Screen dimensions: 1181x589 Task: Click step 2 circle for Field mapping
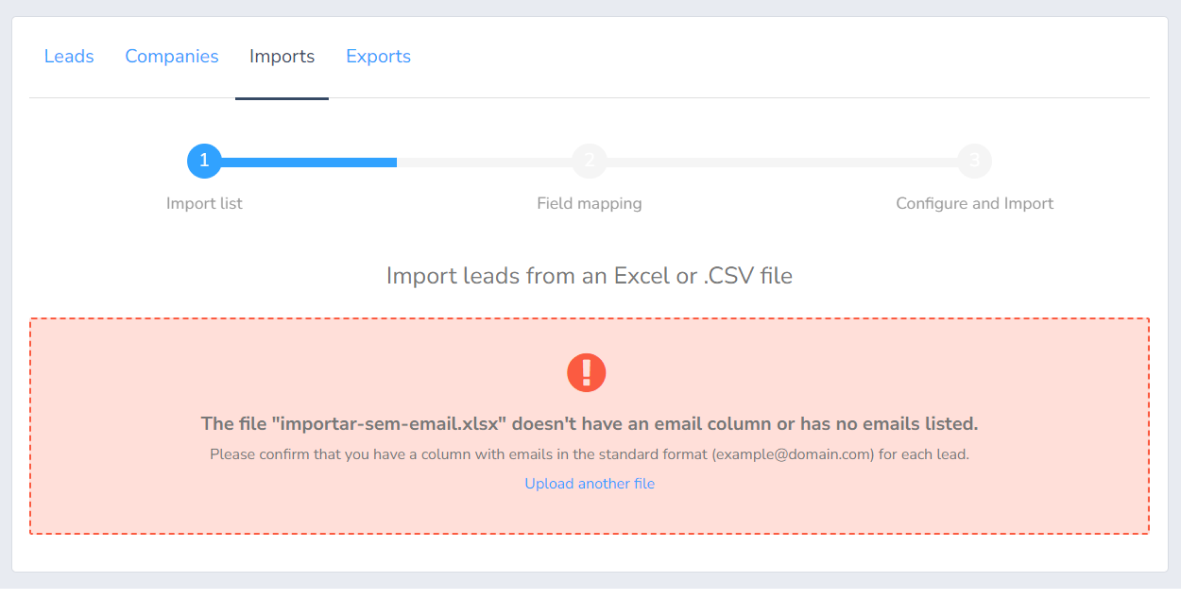[589, 161]
